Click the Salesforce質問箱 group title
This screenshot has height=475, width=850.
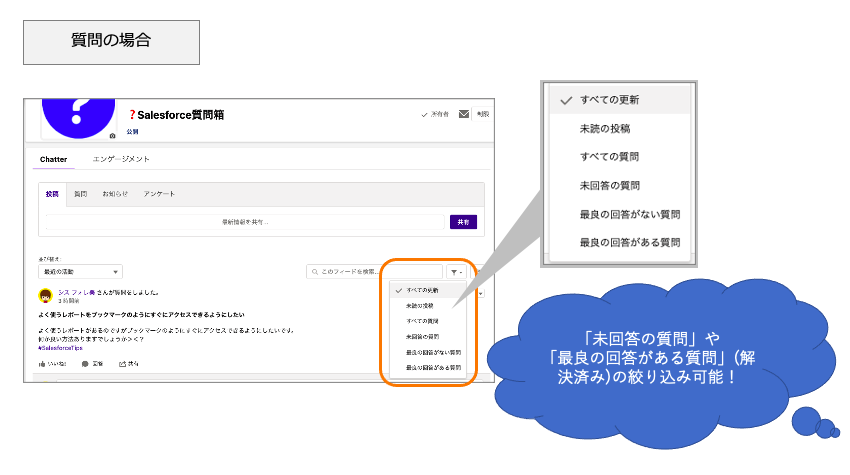click(176, 115)
